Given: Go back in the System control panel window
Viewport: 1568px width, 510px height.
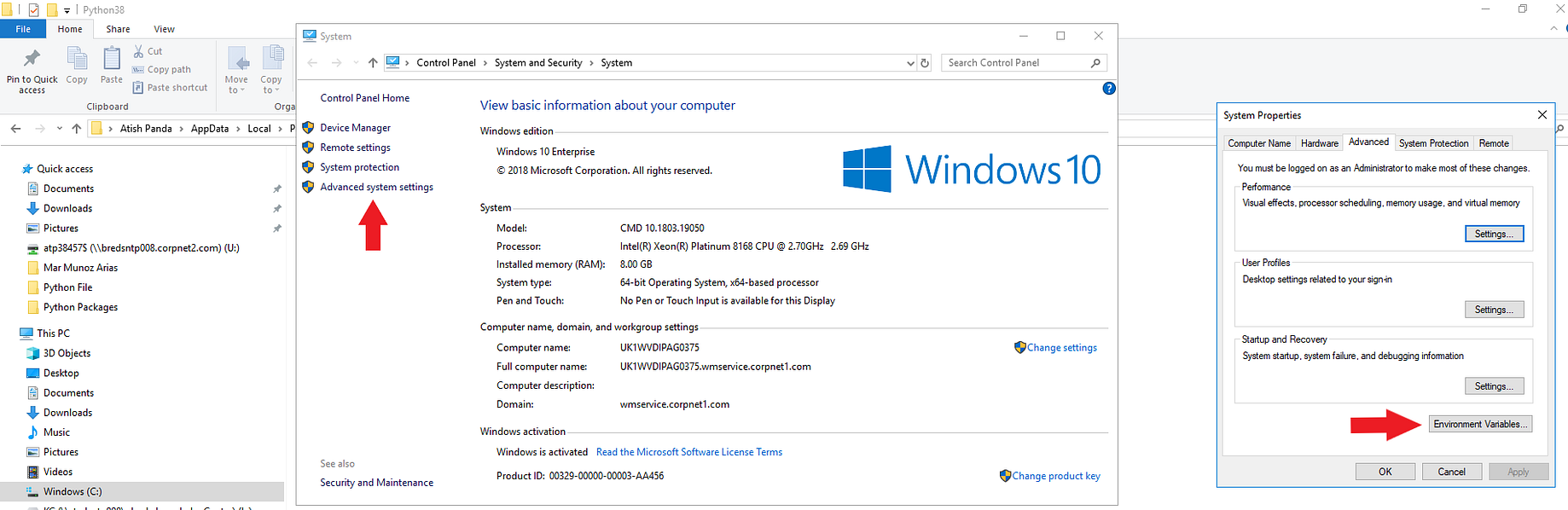Looking at the screenshot, I should [x=312, y=62].
